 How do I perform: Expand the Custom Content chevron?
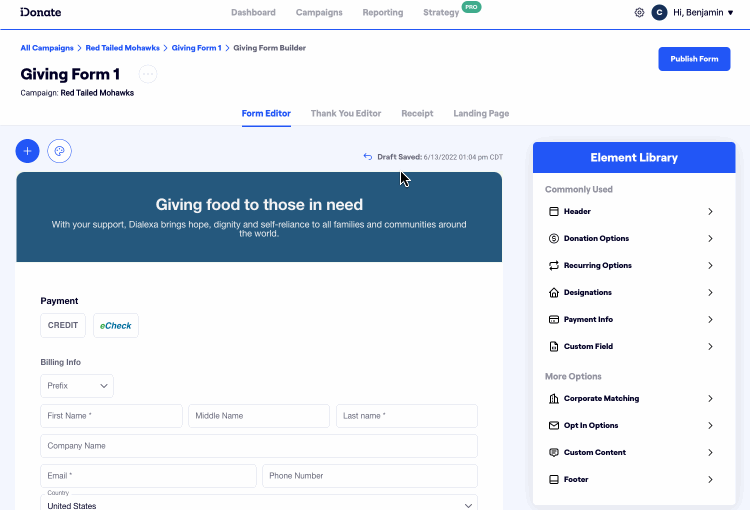(x=710, y=453)
